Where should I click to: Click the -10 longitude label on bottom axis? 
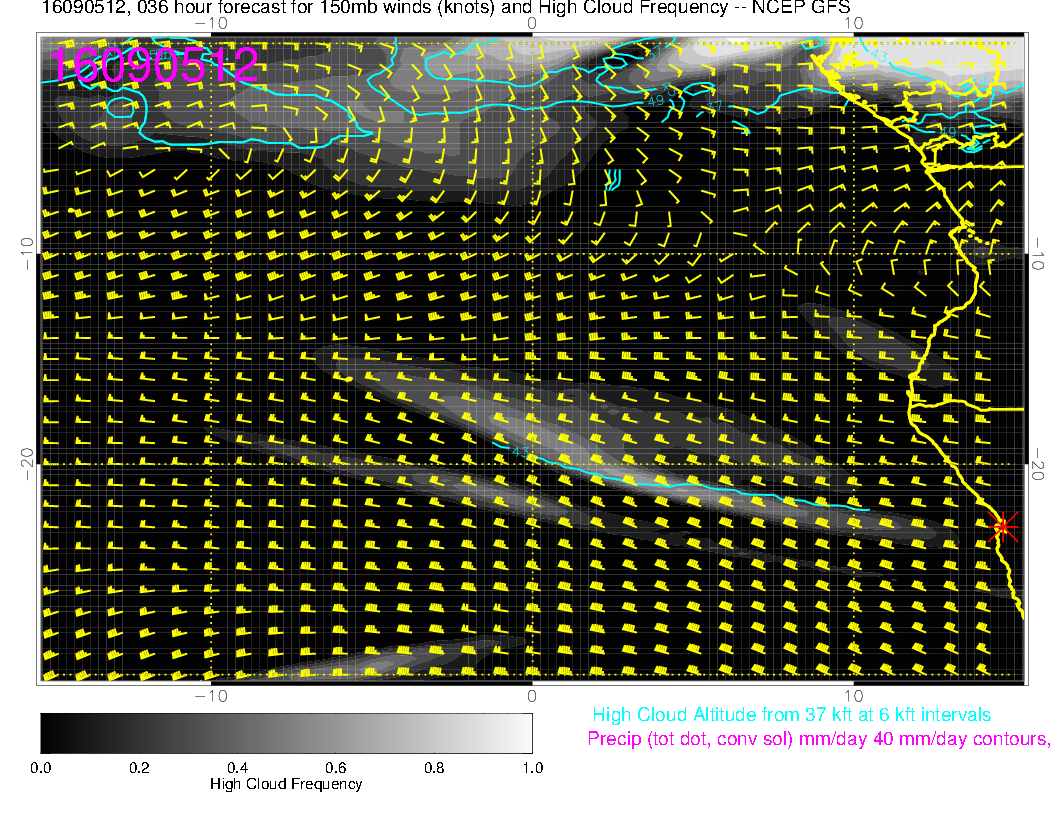pyautogui.click(x=211, y=696)
